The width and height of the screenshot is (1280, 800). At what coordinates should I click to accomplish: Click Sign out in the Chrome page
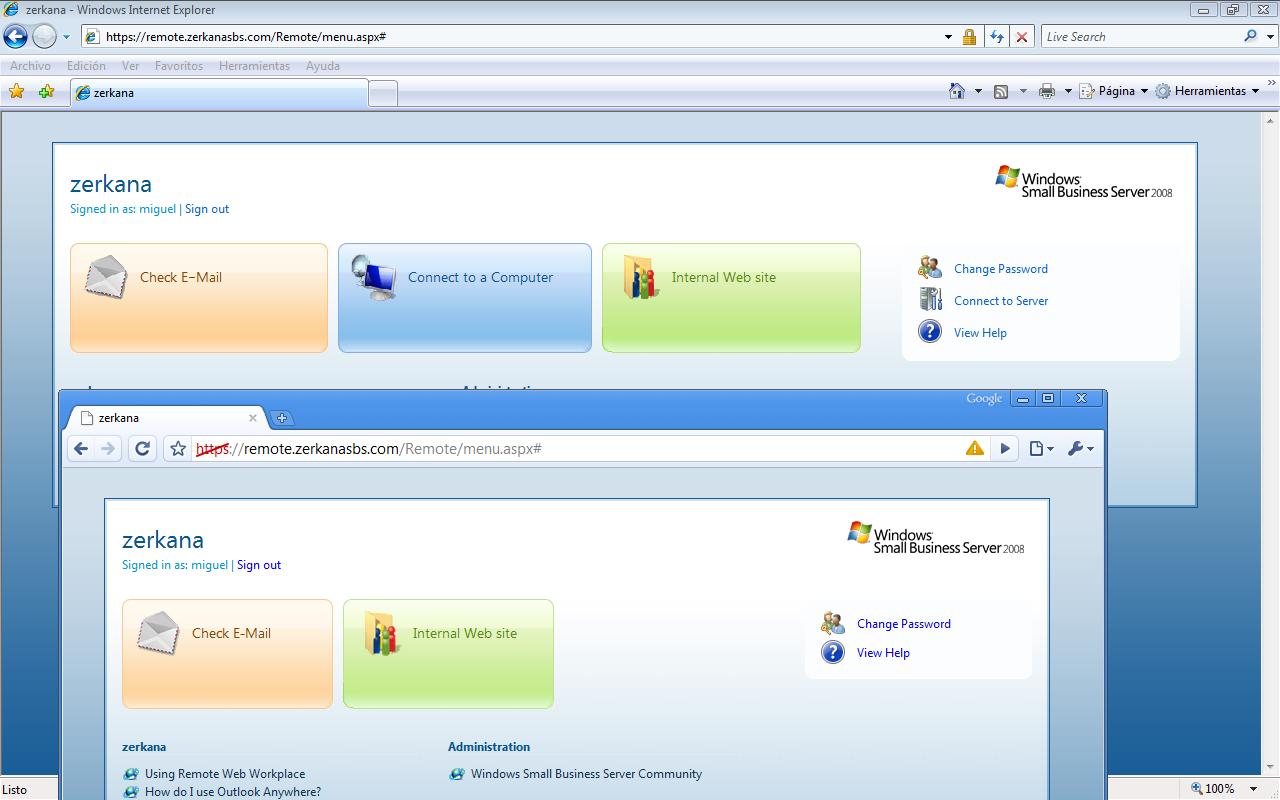tap(259, 565)
